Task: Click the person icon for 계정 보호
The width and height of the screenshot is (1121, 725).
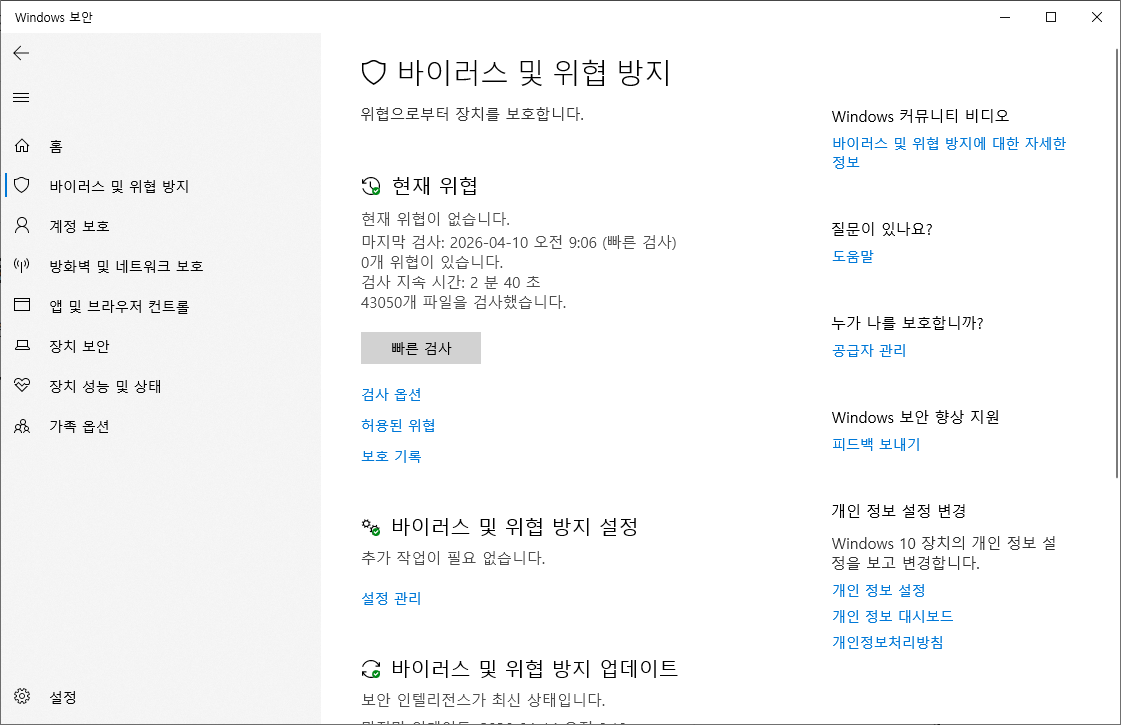Action: (x=22, y=225)
